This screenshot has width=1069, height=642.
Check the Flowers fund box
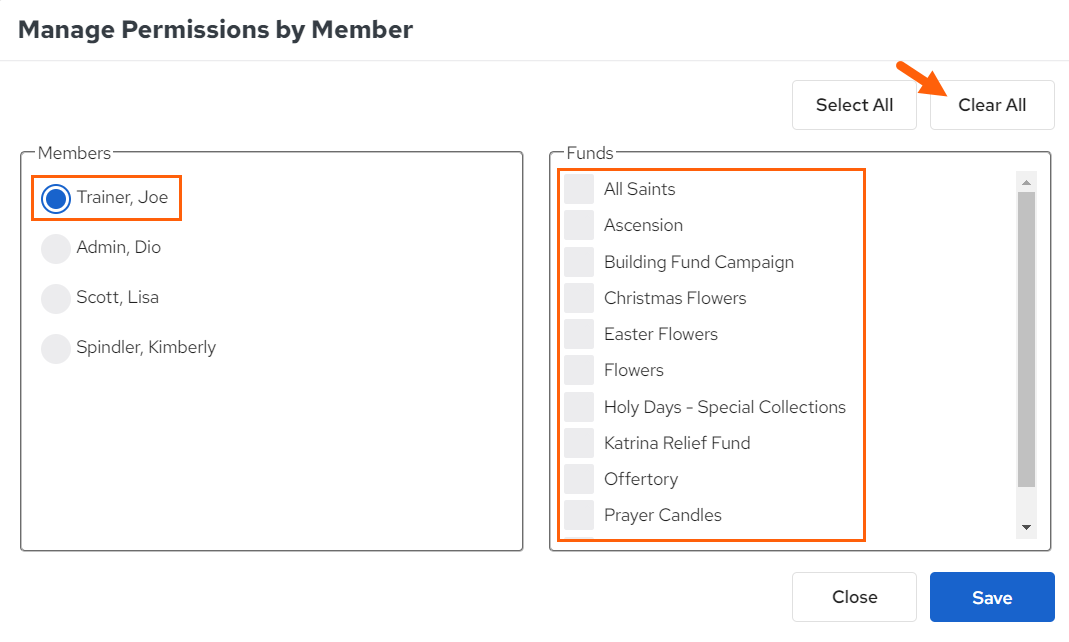579,370
